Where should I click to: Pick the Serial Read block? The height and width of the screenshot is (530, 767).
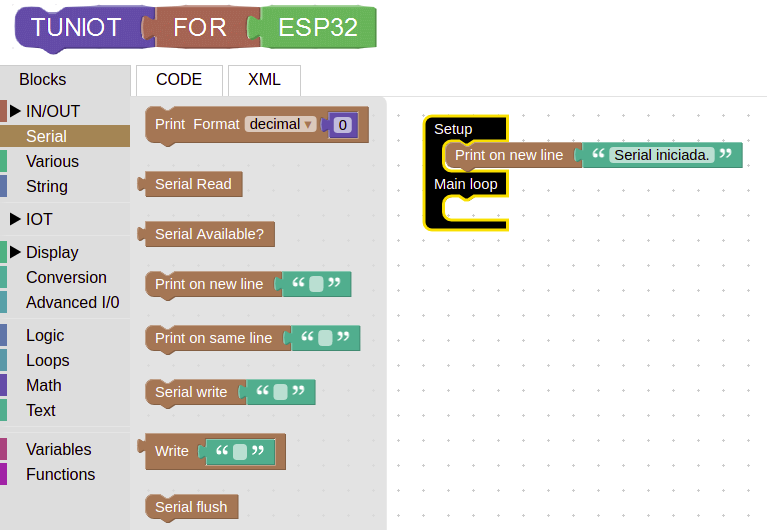[191, 184]
